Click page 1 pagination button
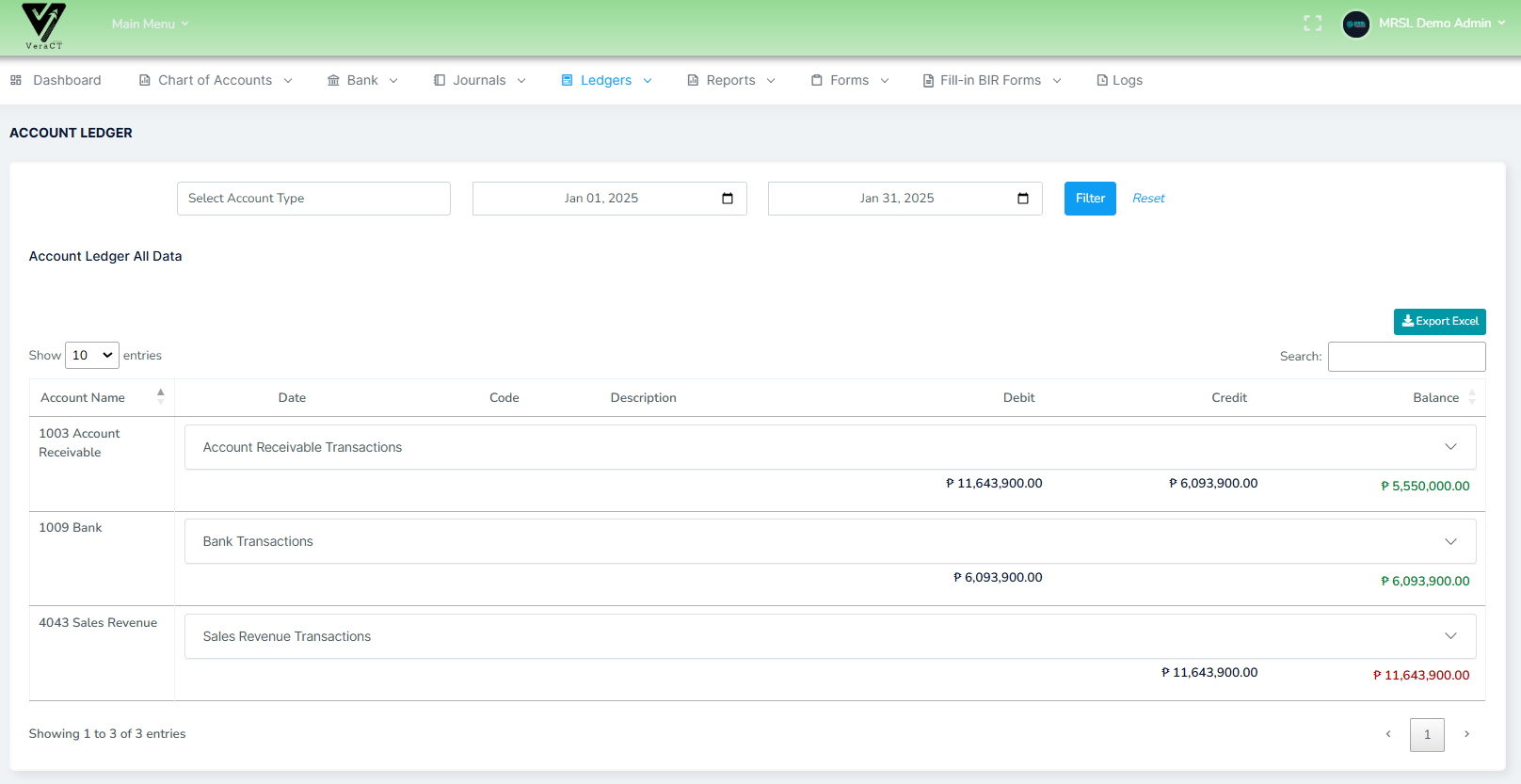The width and height of the screenshot is (1521, 784). coord(1427,735)
